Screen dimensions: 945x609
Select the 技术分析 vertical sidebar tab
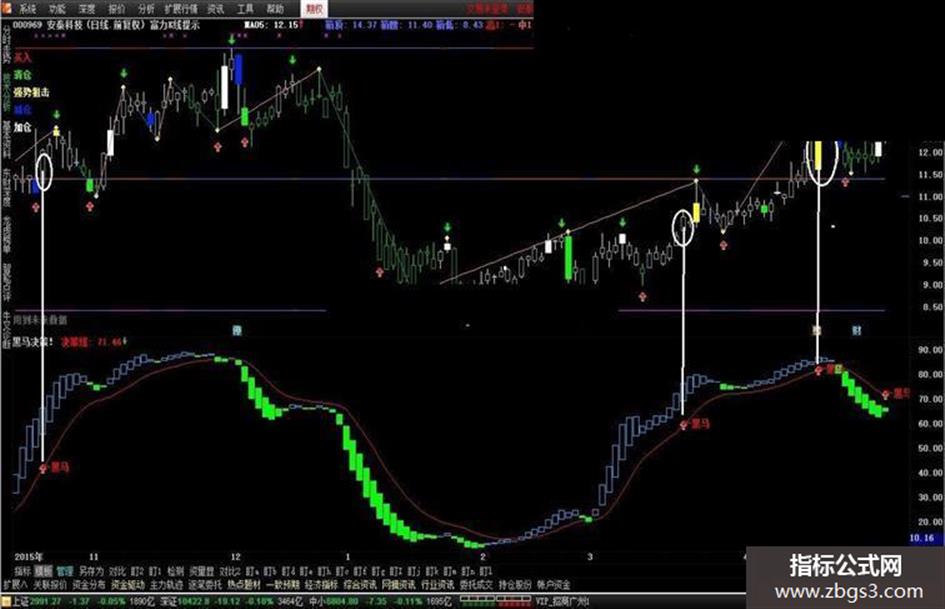click(7, 92)
